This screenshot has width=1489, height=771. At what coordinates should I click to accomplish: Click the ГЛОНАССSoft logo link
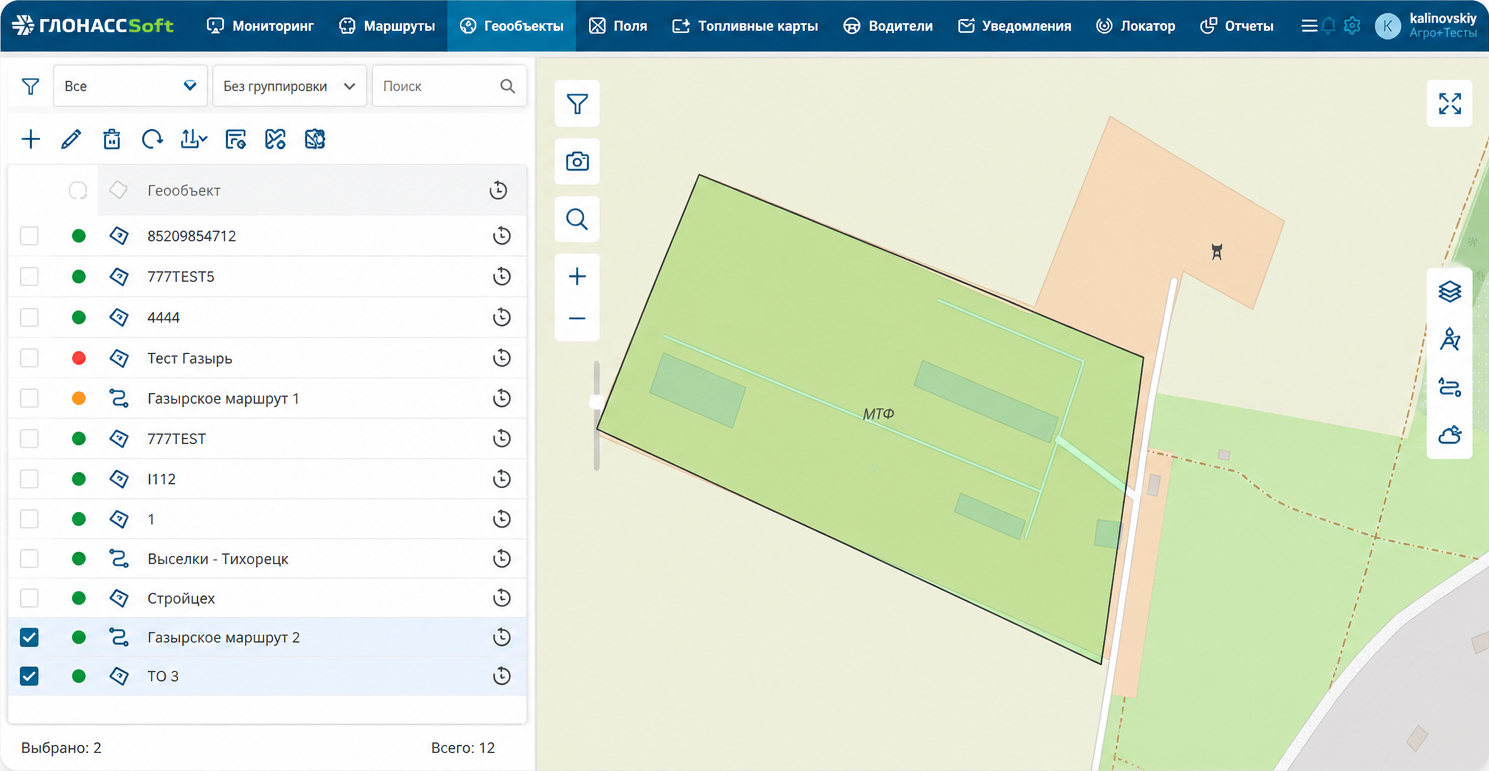click(93, 26)
